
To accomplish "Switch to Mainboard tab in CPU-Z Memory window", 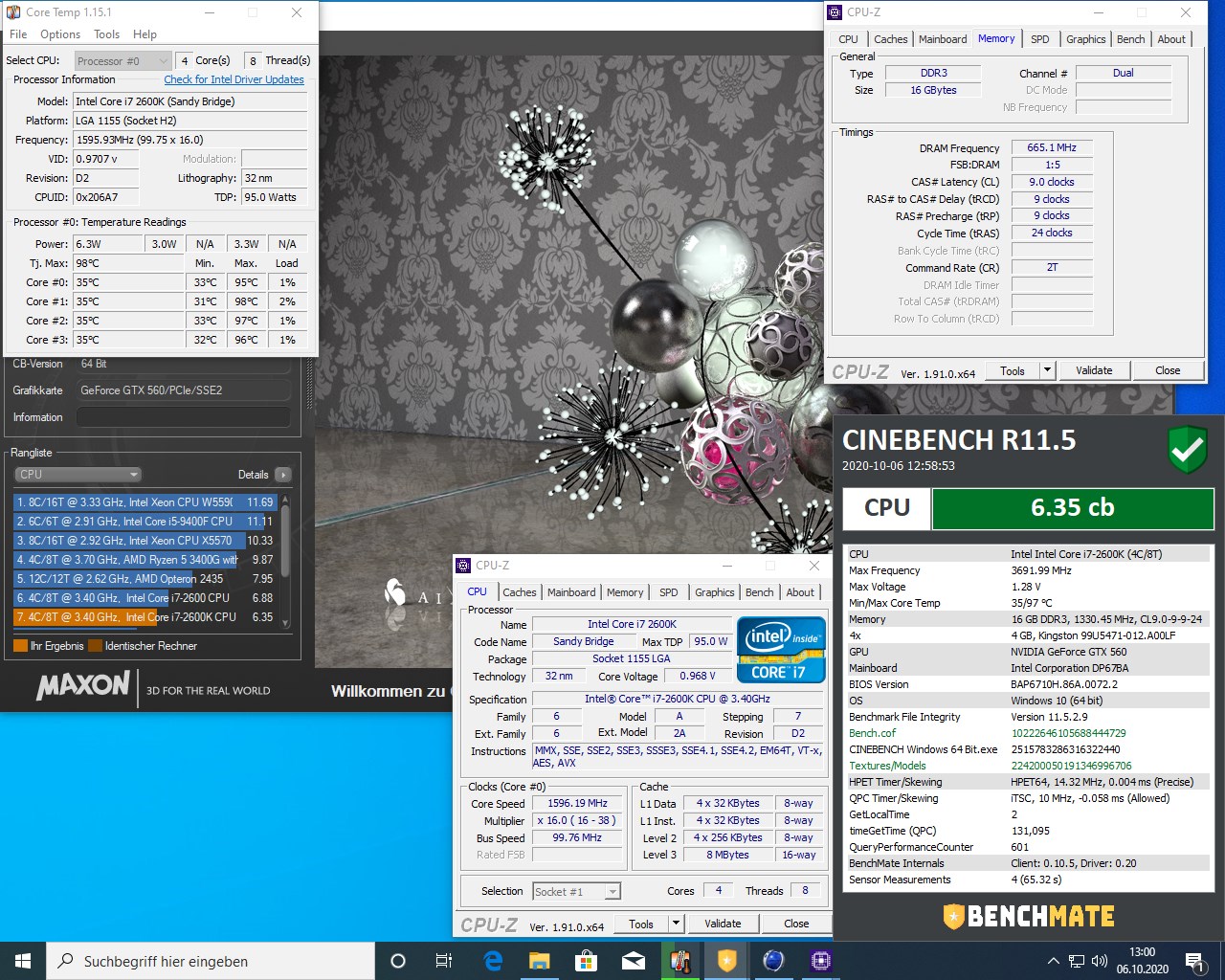I will click(943, 39).
